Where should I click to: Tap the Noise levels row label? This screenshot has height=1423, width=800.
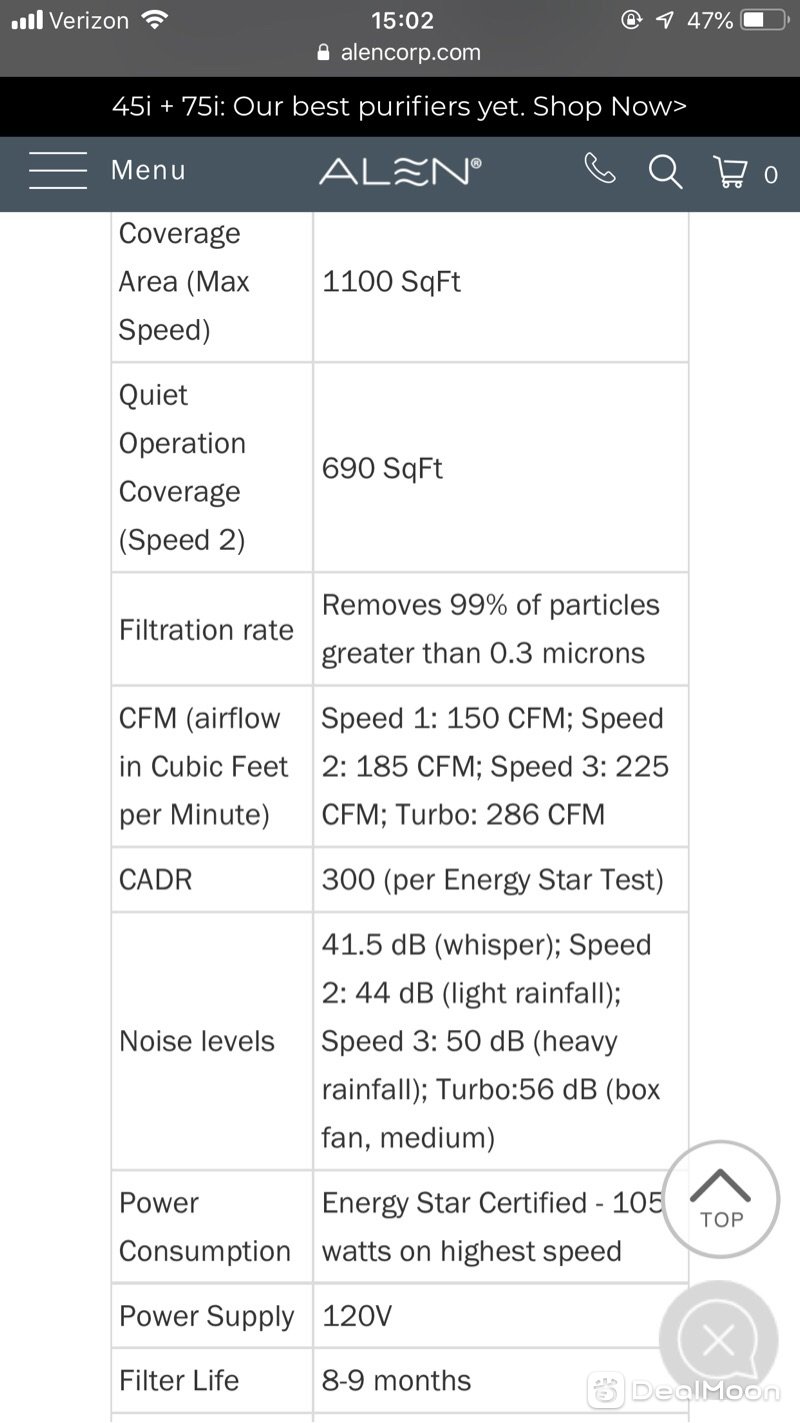tap(196, 1040)
